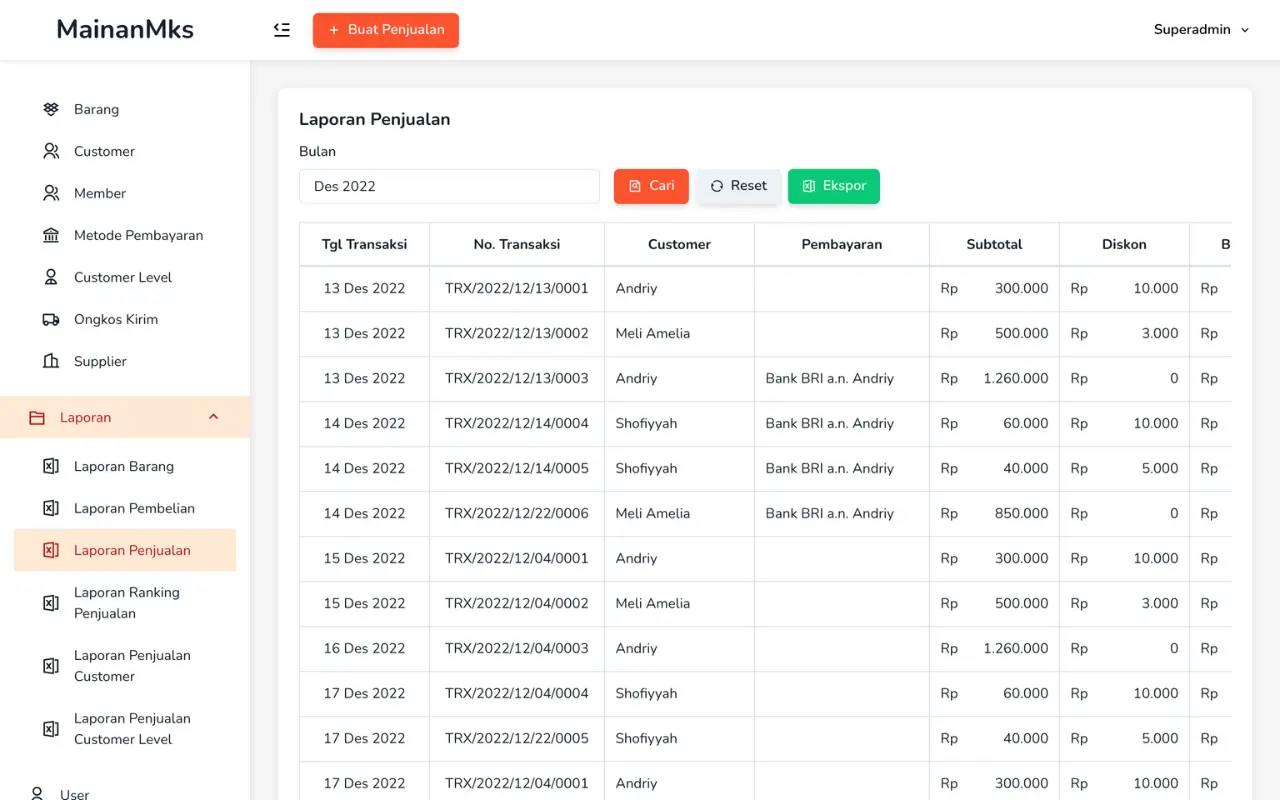
Task: Toggle sidebar with the collapse menu icon
Action: pos(282,30)
